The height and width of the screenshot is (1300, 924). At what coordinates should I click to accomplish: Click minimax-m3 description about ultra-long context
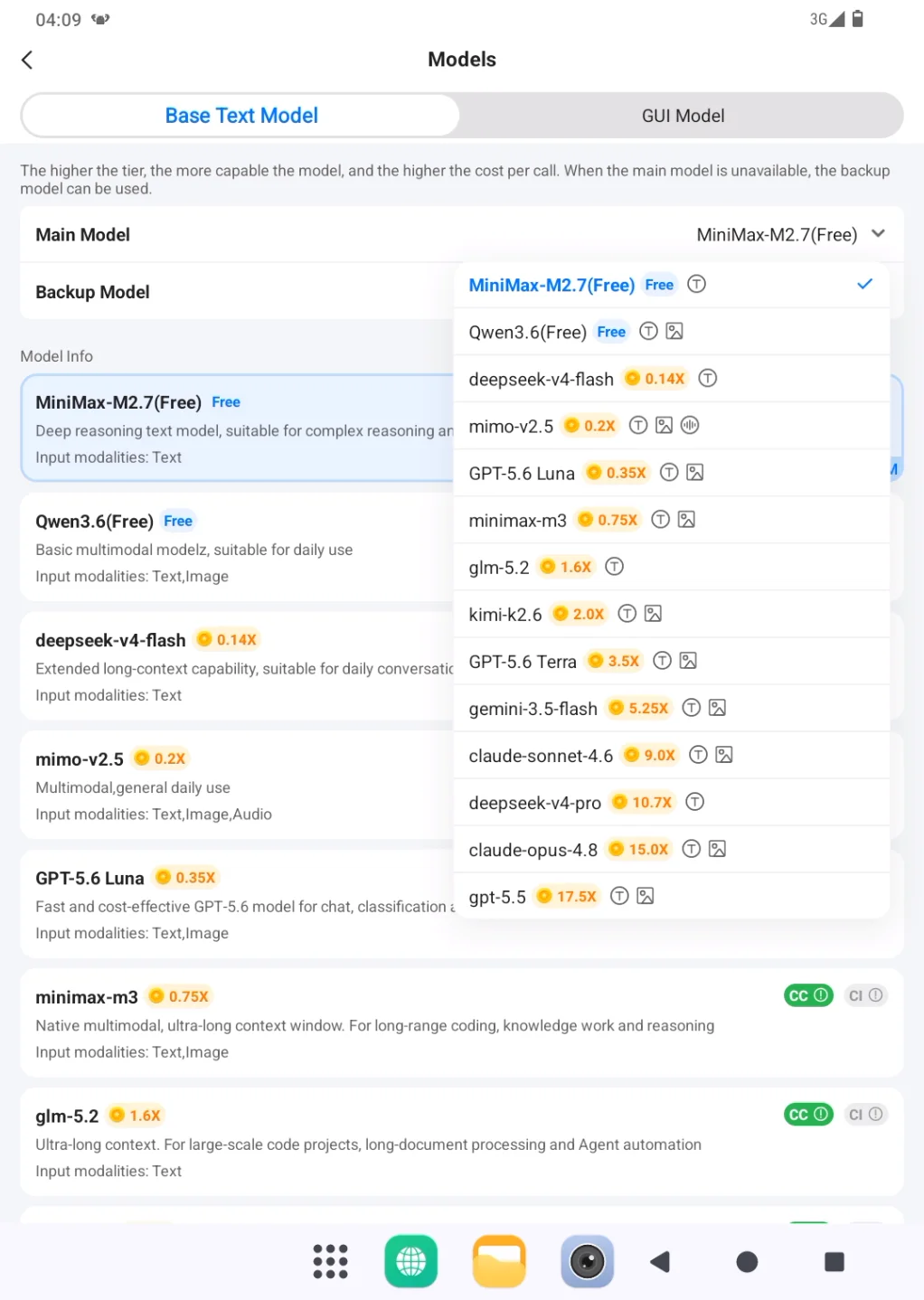(x=374, y=1025)
